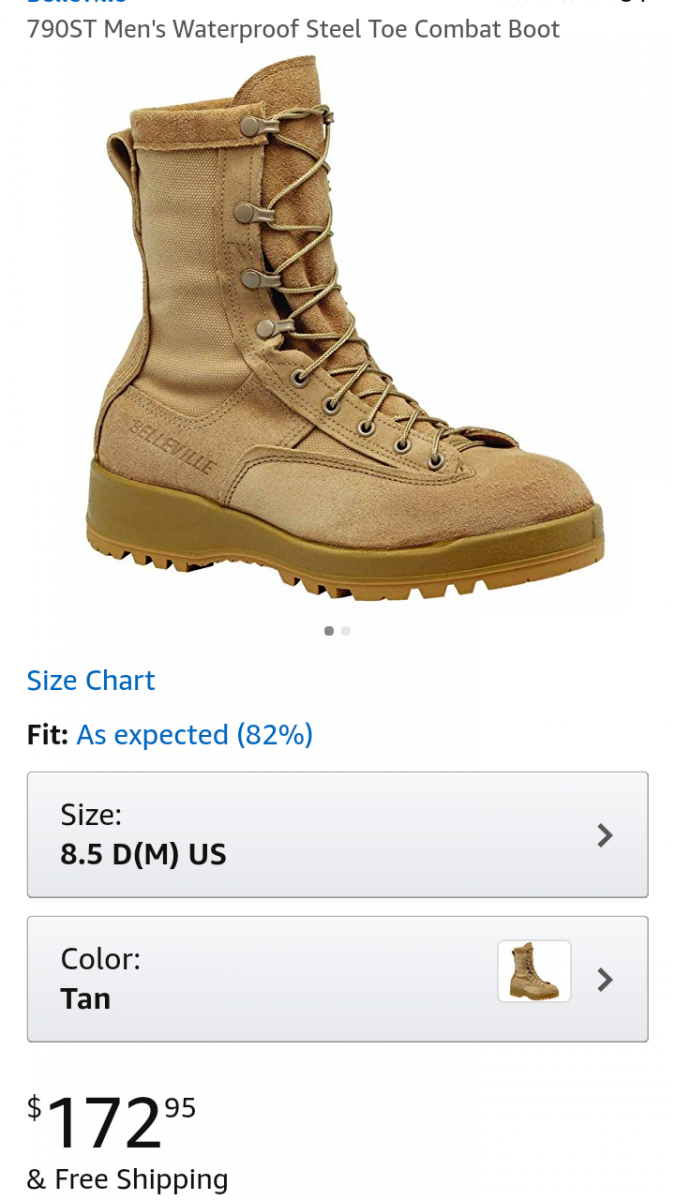675x1200 pixels.
Task: Open the Color dropdown showing Tan
Action: (337, 979)
